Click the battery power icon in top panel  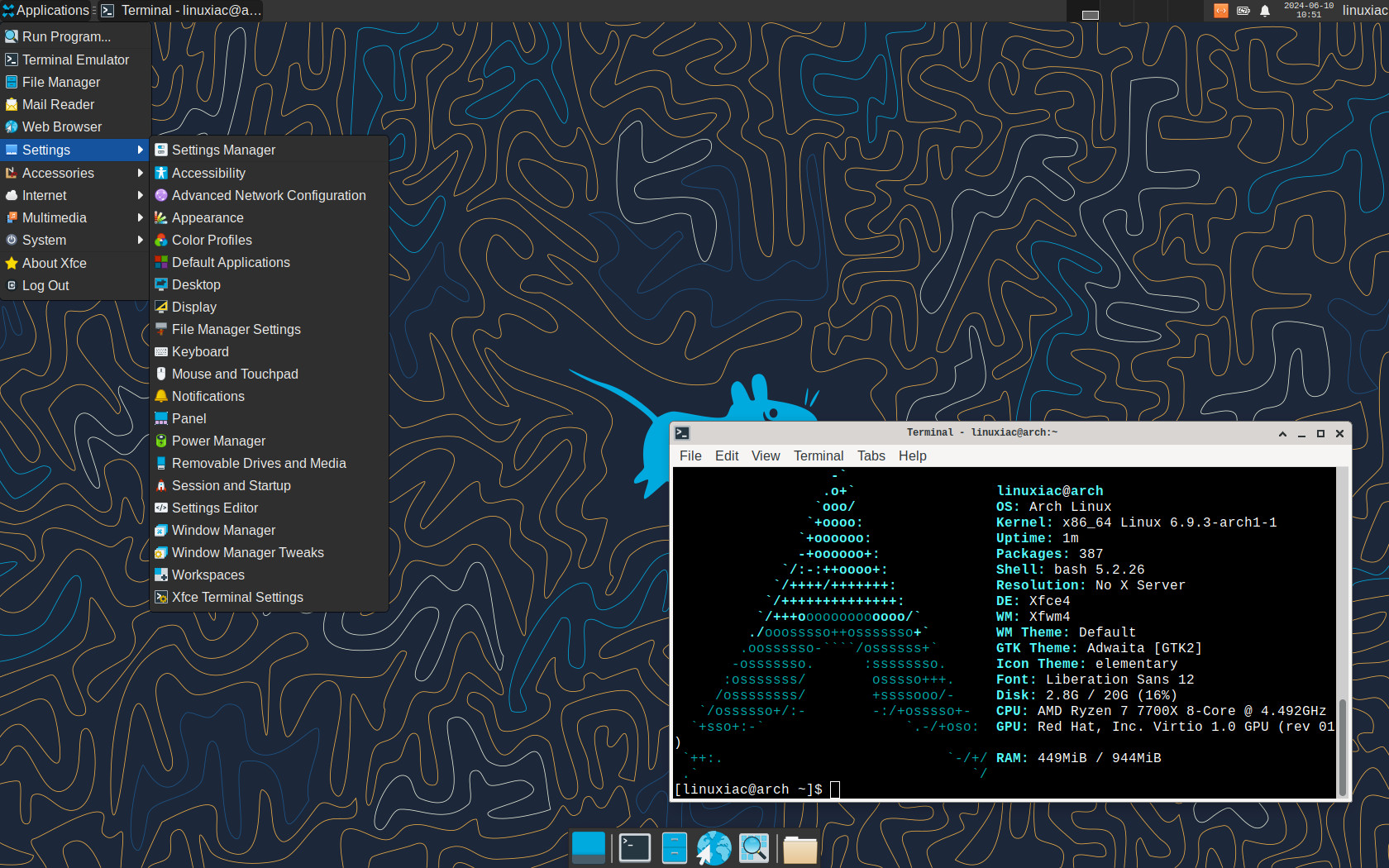pos(1243,11)
